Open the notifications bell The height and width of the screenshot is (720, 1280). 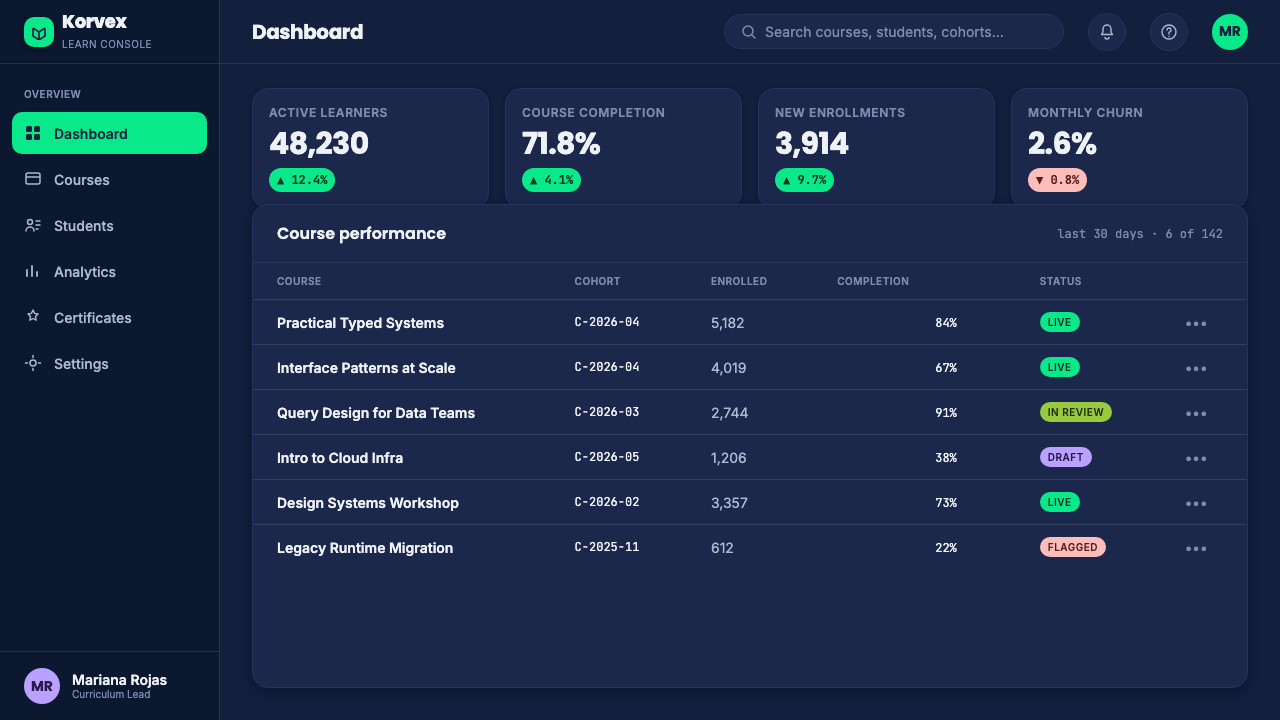pyautogui.click(x=1107, y=32)
